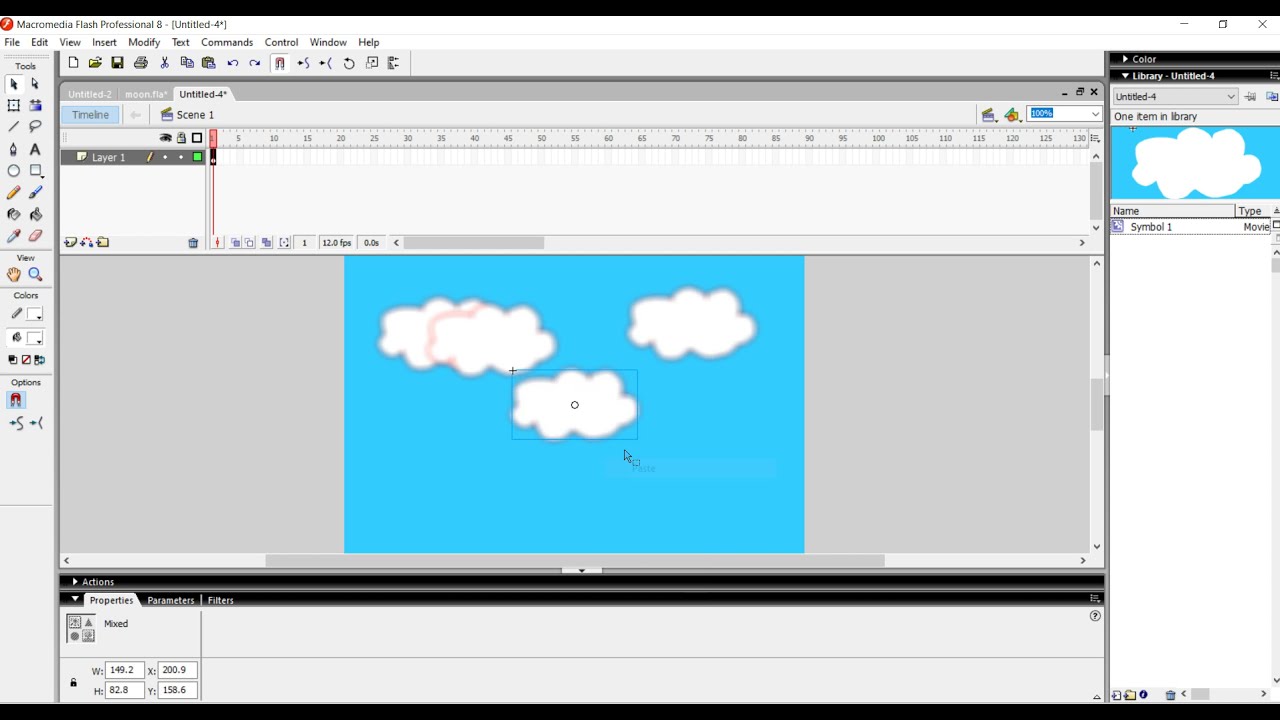Screen dimensions: 1280x720
Task: Open the Commands menu
Action: [x=227, y=43]
